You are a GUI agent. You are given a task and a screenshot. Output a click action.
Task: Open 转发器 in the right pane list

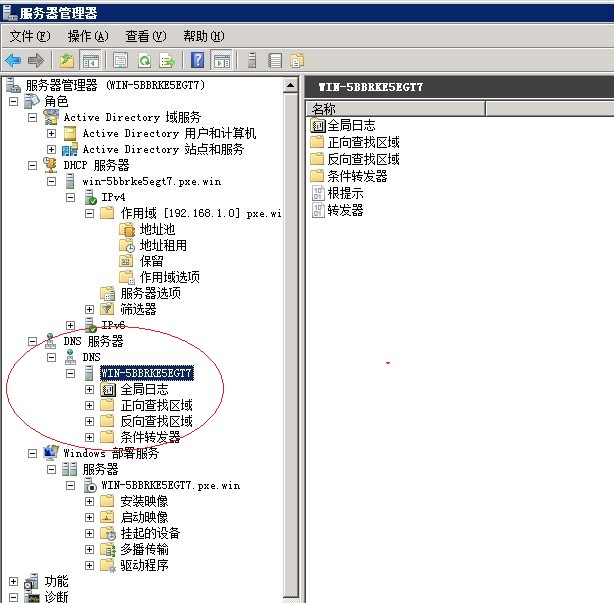coord(345,210)
